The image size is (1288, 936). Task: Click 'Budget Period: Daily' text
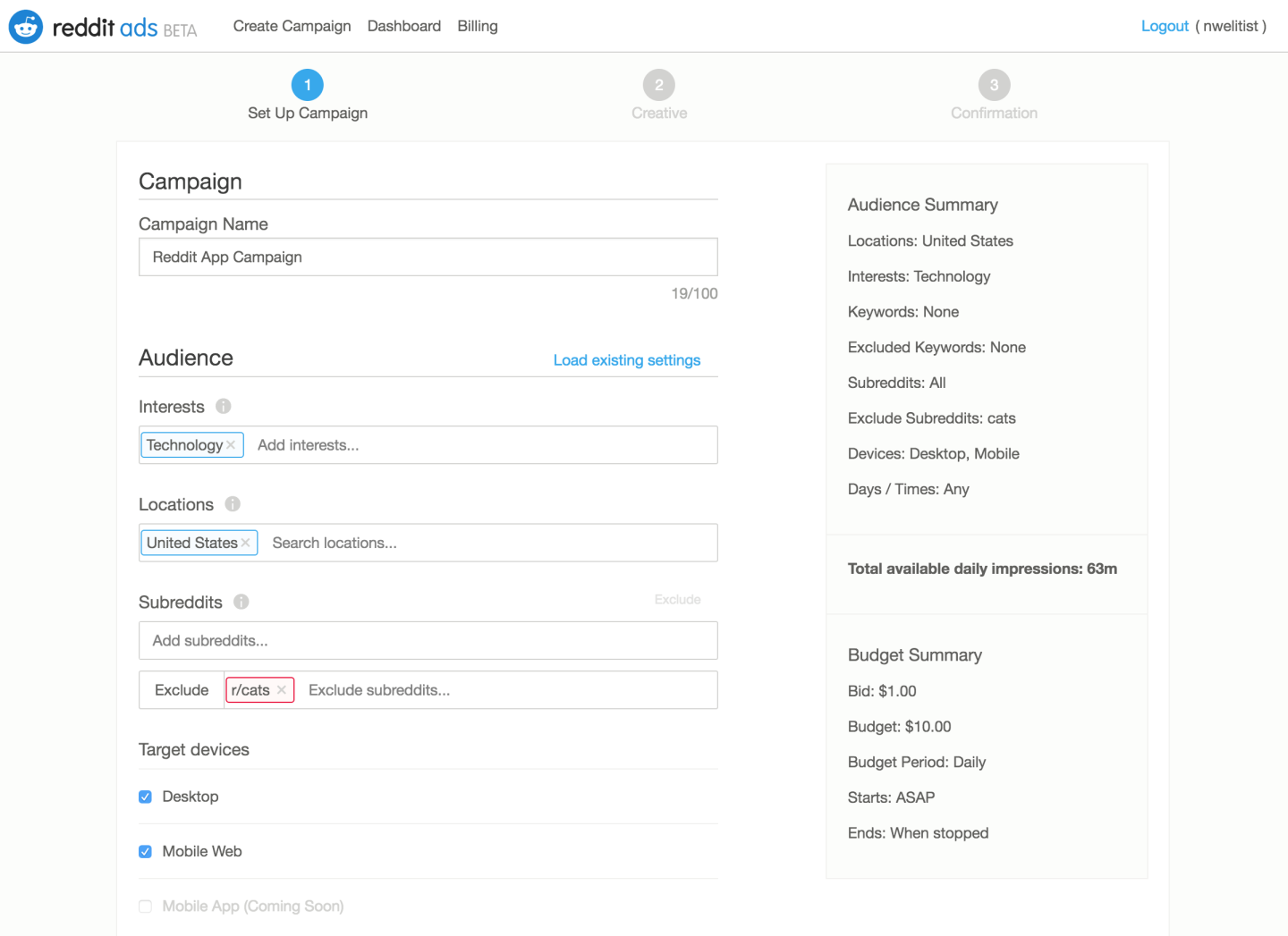[x=917, y=762]
